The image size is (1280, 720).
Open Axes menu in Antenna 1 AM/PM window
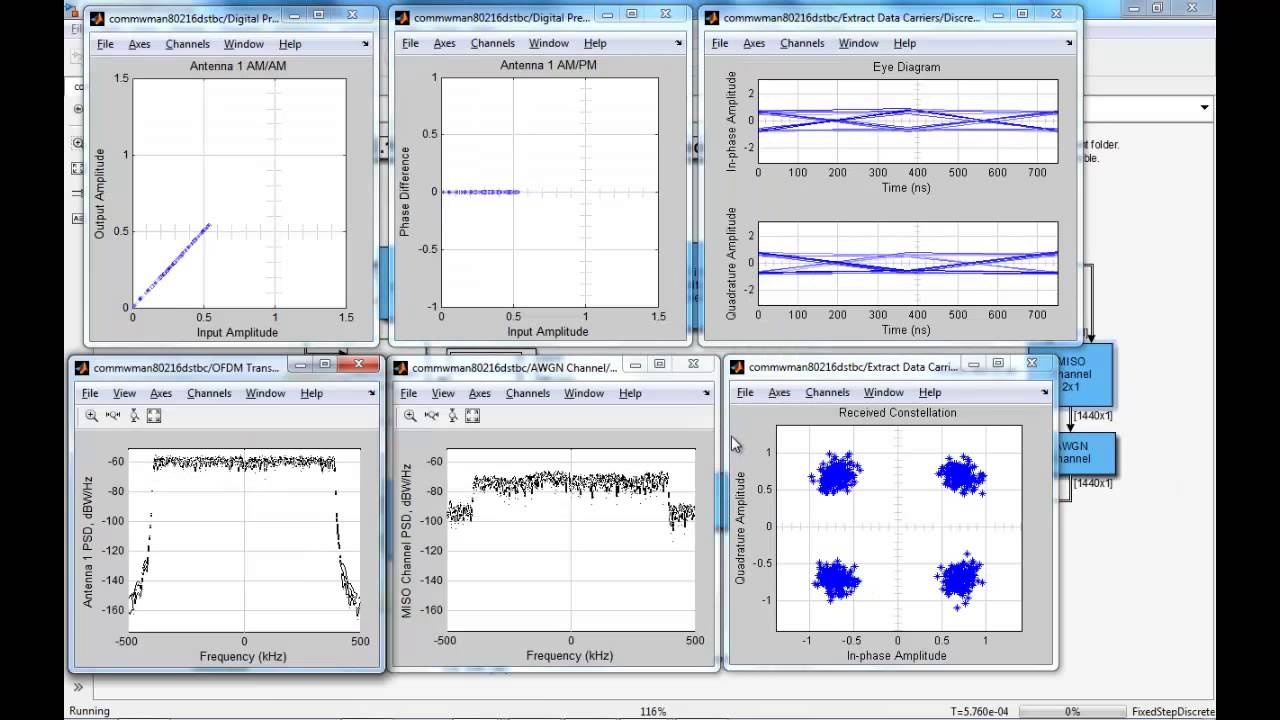[445, 43]
